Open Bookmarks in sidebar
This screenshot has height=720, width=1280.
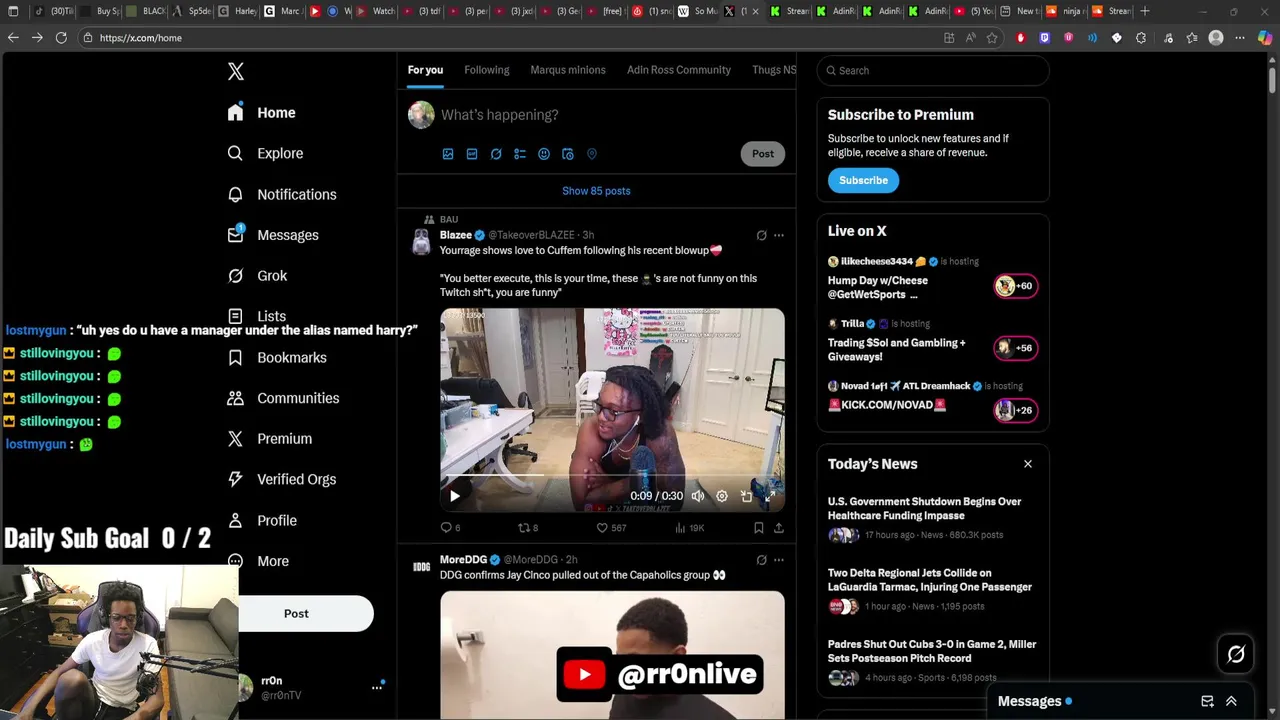[277, 357]
